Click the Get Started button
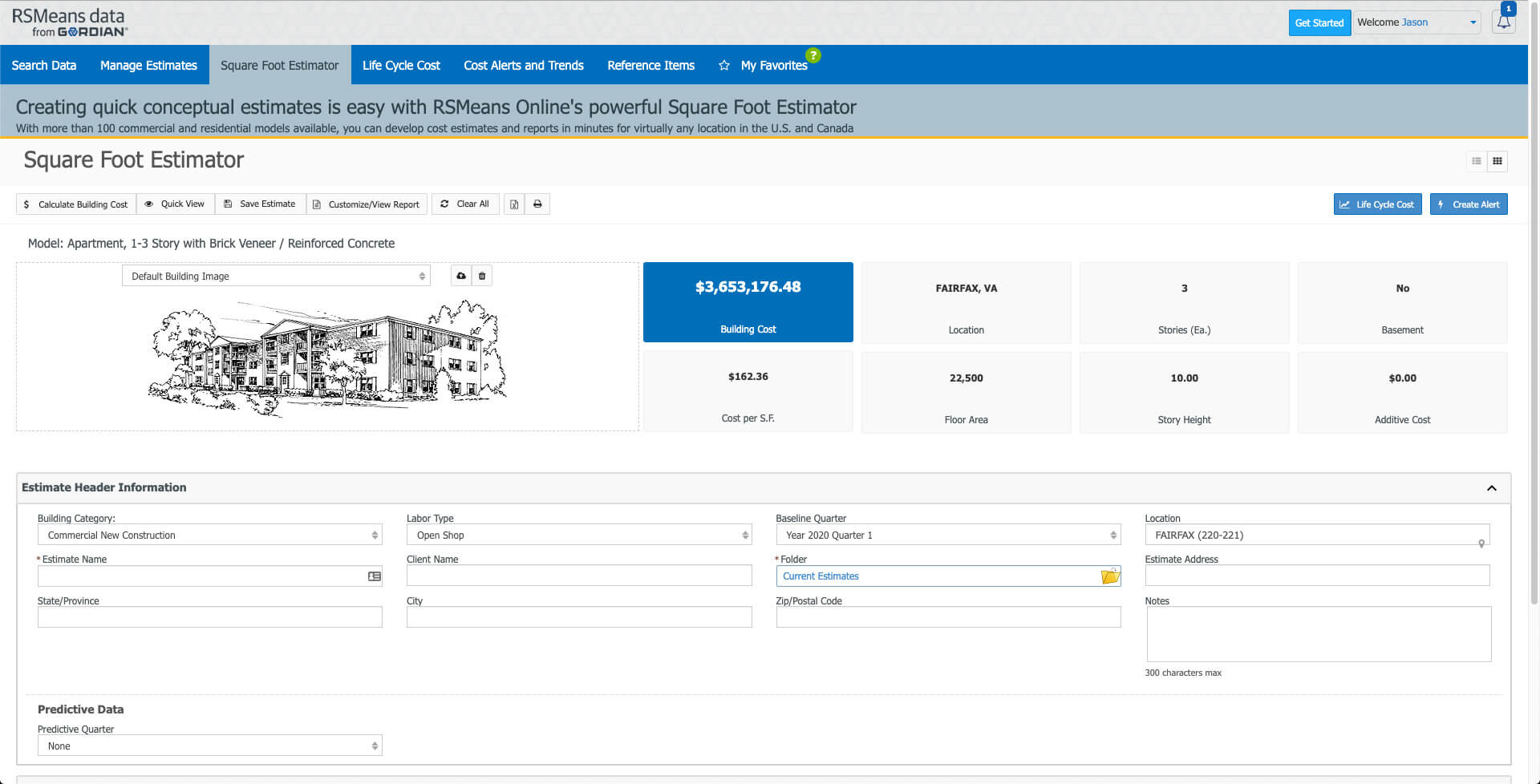This screenshot has width=1540, height=784. pos(1319,22)
